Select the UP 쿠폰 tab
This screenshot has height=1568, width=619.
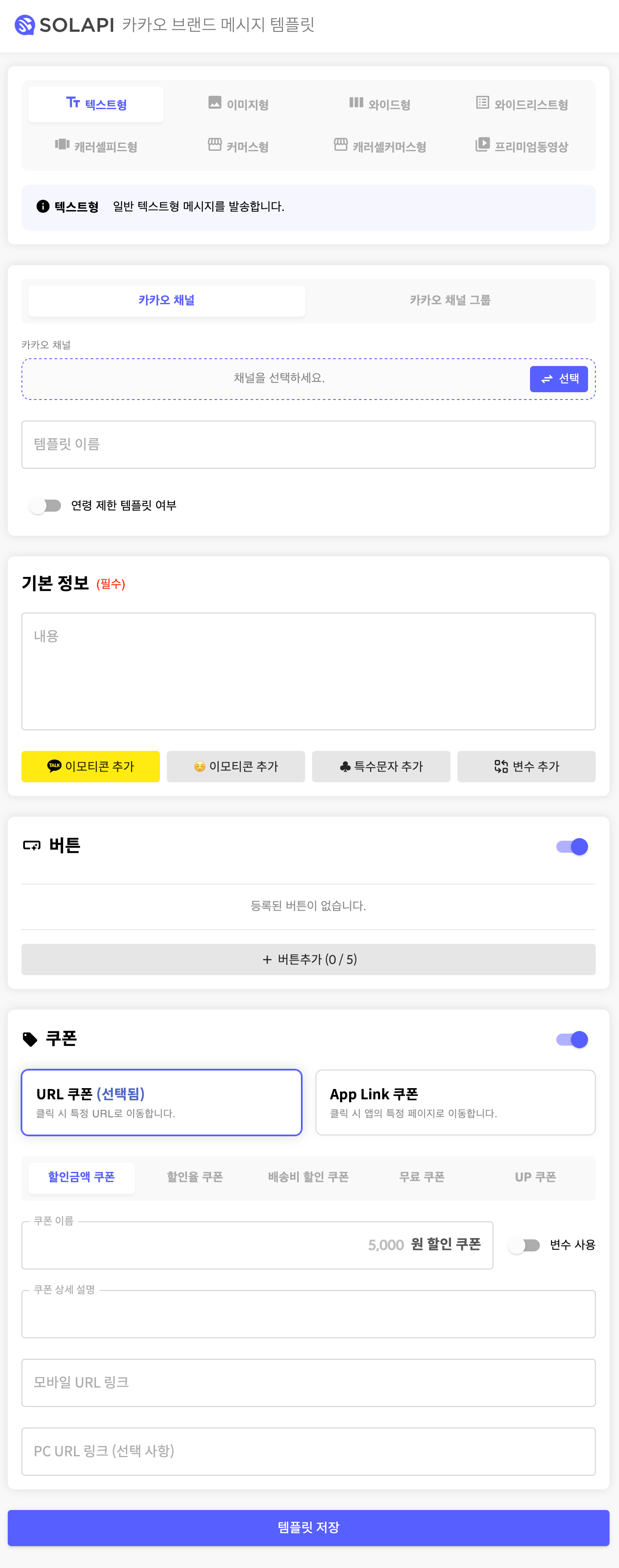click(x=535, y=1177)
